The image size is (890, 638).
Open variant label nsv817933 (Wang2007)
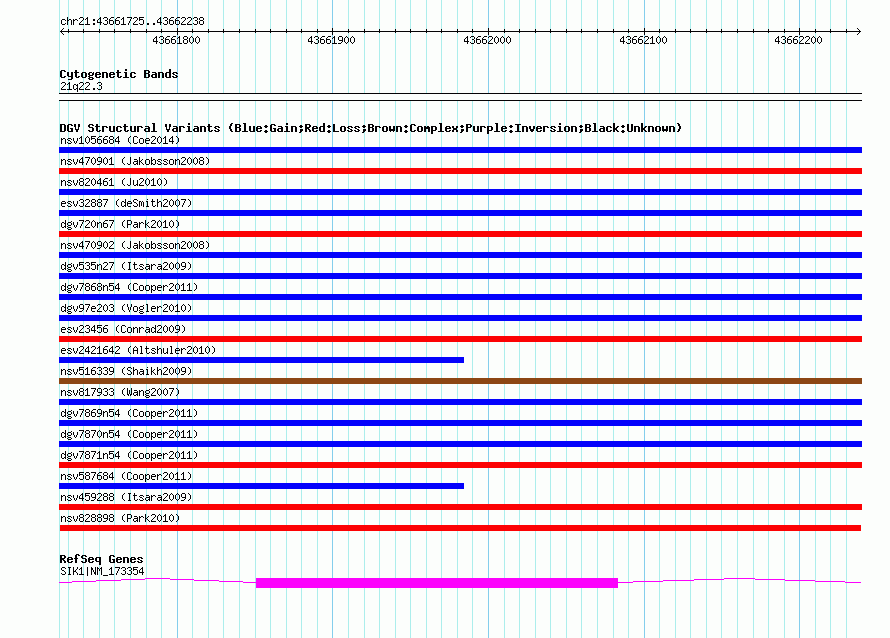[x=120, y=392]
